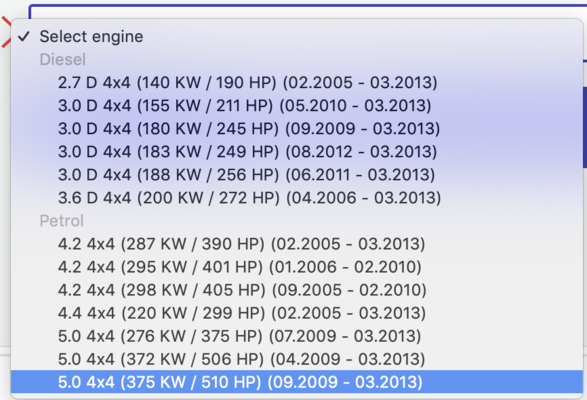Click the red X icon at left edge

(6, 32)
